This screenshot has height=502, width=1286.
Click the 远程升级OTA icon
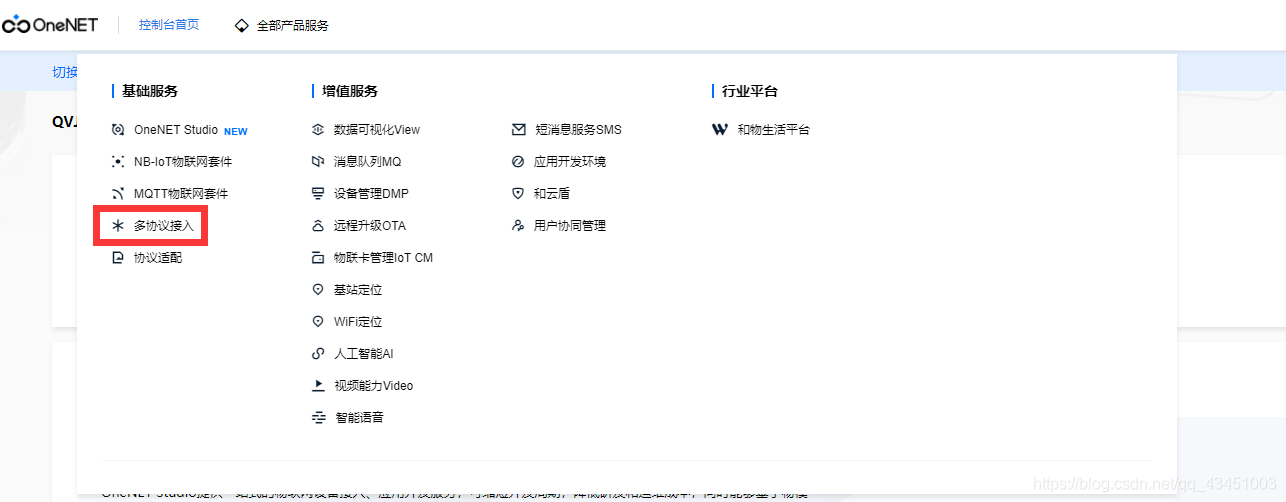click(318, 226)
